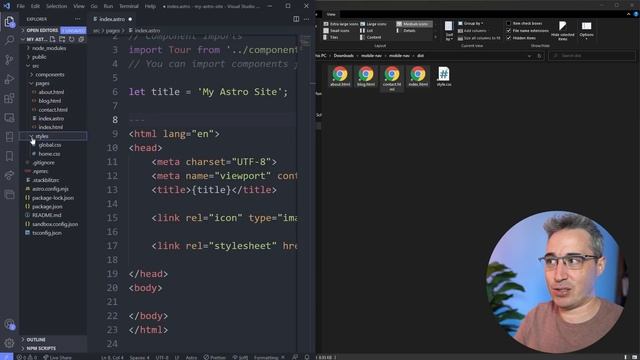Open Group by dropdown in File Explorer
Screen dimensions: 640x360
[471, 23]
